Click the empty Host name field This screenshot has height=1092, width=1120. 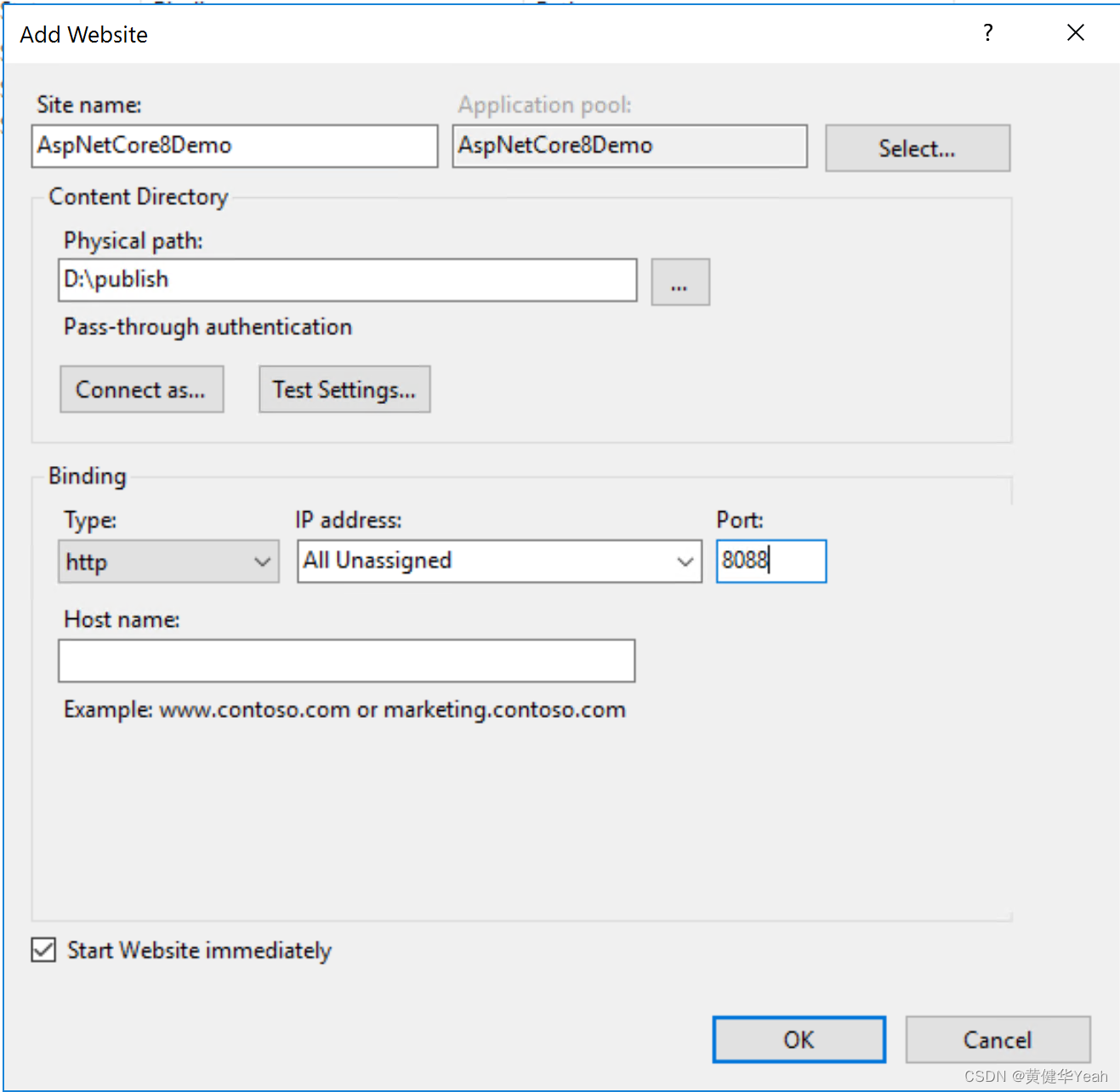(x=346, y=661)
